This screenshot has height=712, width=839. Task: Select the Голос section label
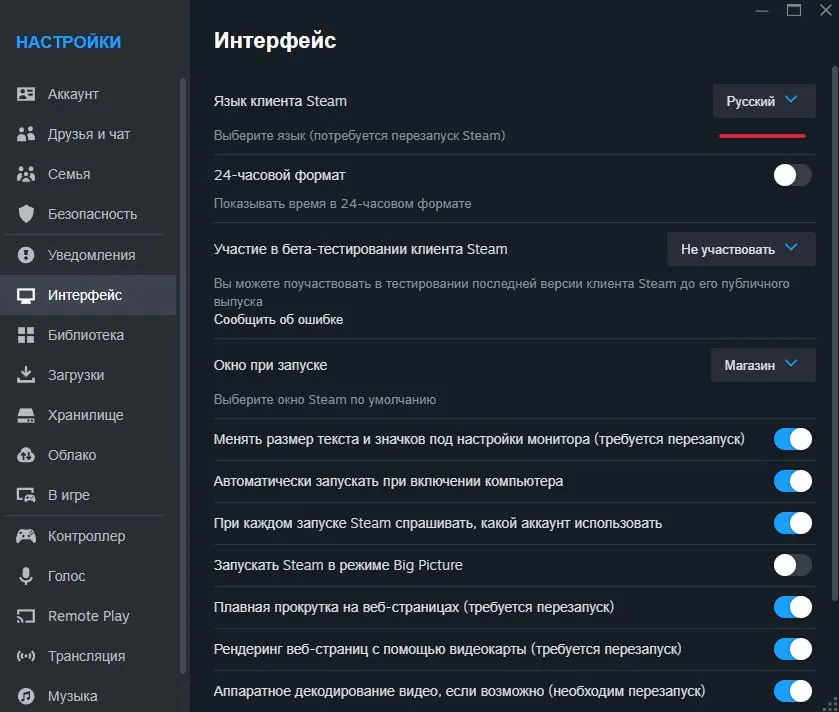66,576
